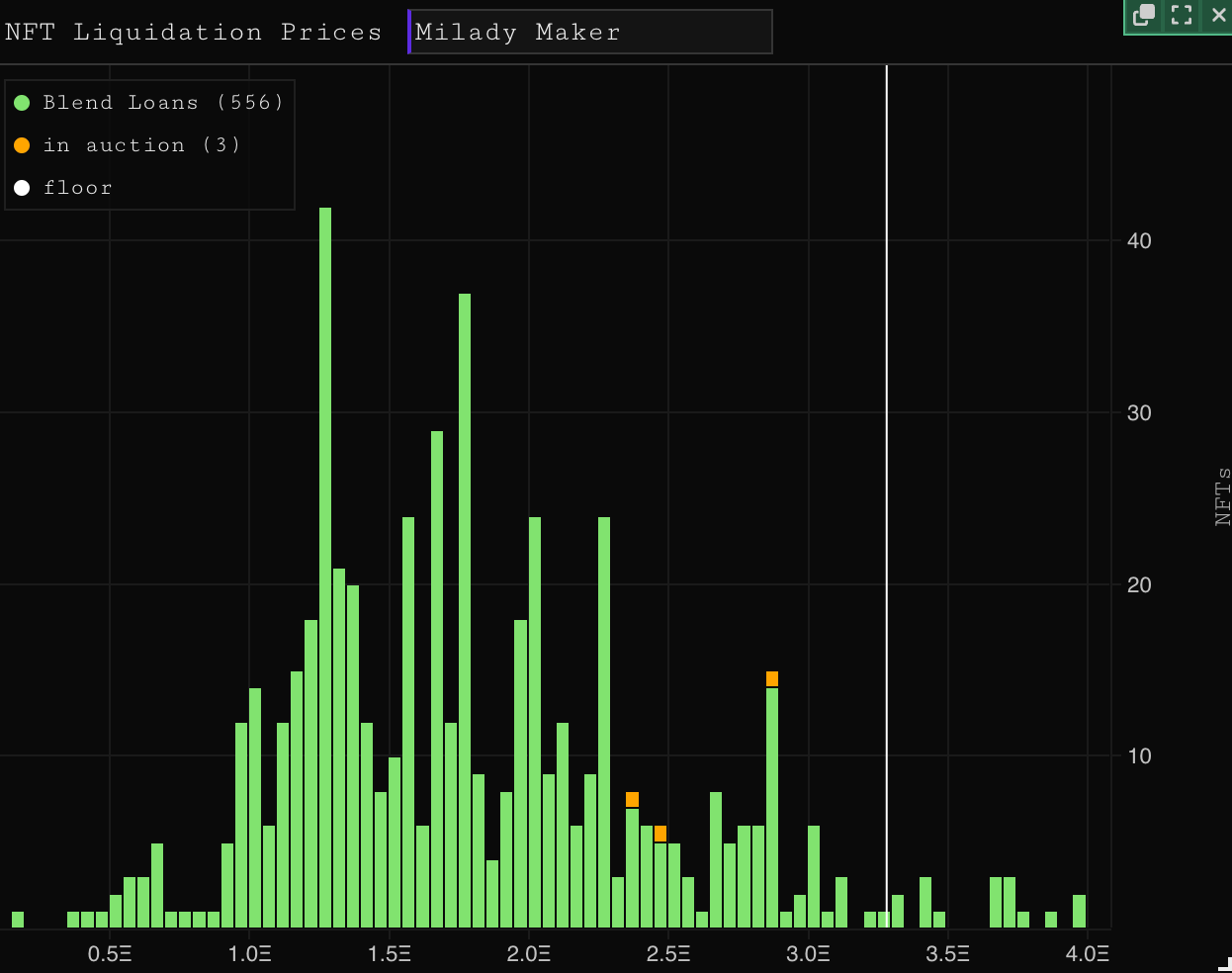
Task: Click the 3.0Ξ x-axis label
Action: click(809, 953)
